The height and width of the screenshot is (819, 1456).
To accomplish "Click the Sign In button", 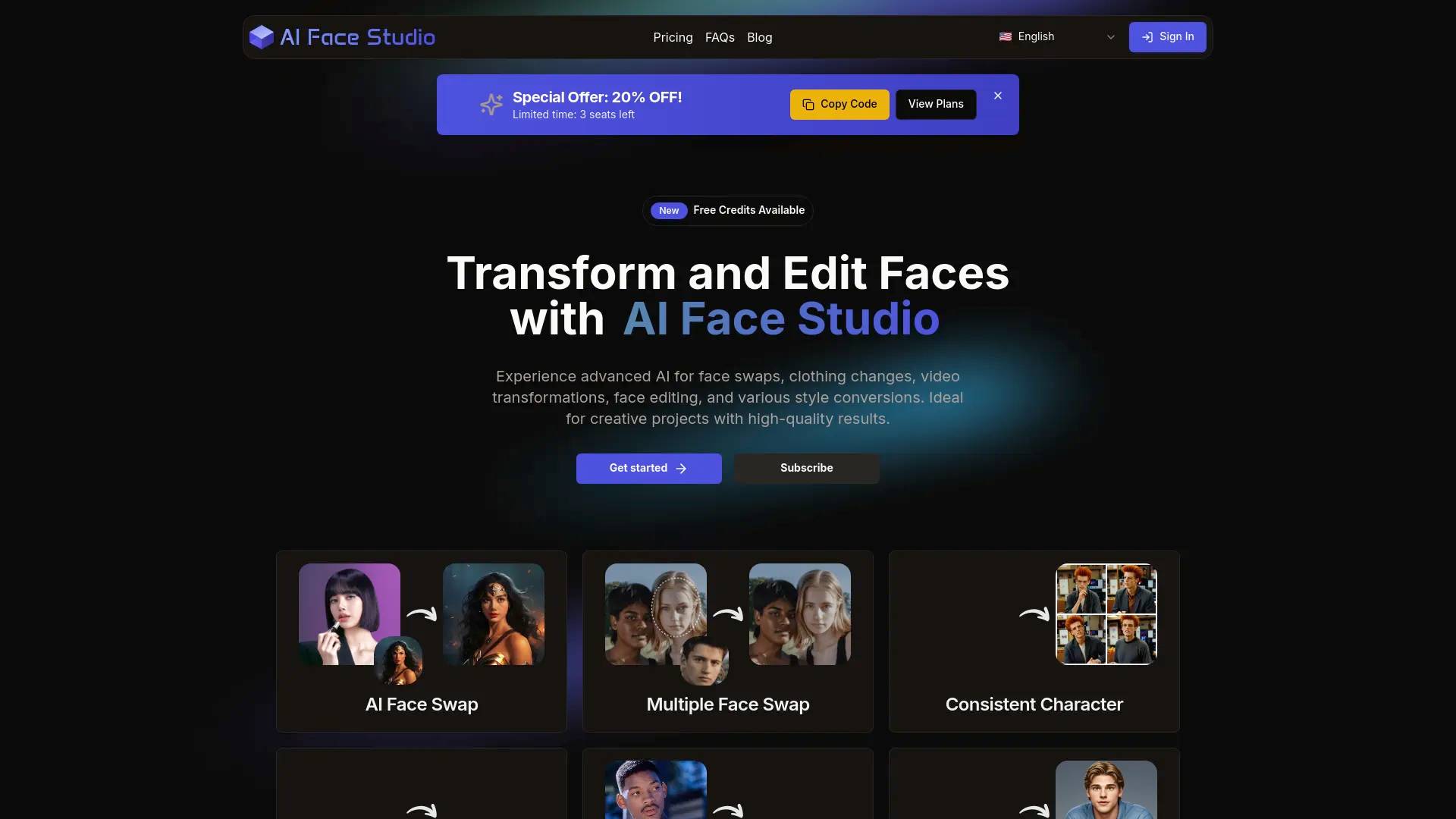I will (1167, 36).
